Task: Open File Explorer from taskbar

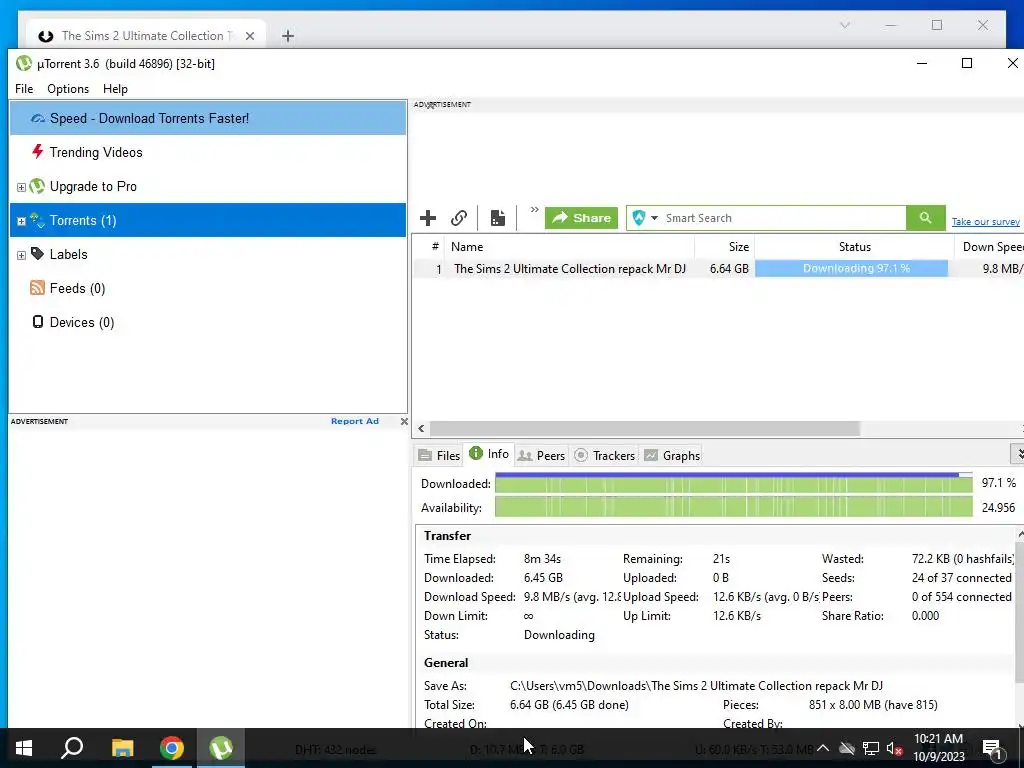Action: [122, 748]
